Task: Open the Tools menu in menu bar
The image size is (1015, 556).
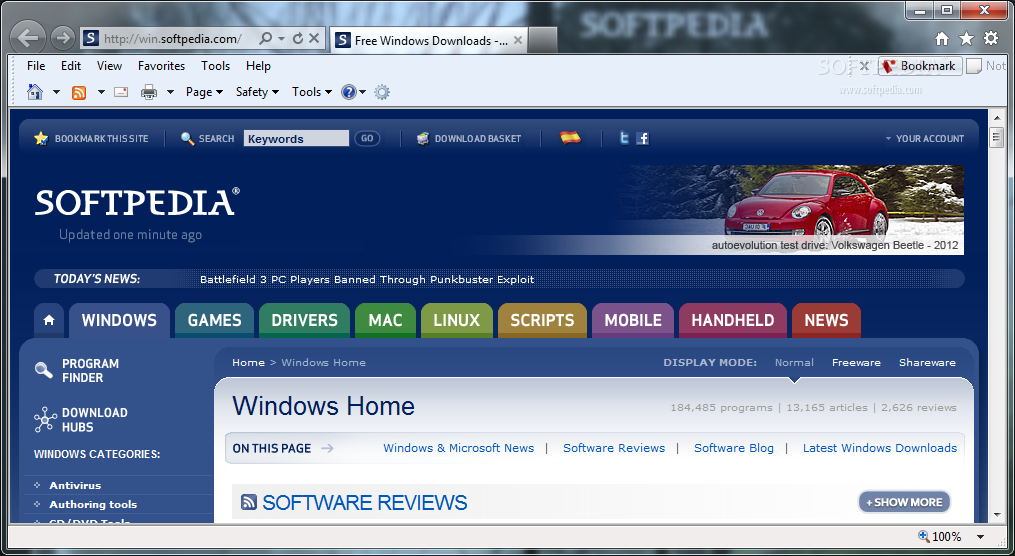Action: coord(216,66)
